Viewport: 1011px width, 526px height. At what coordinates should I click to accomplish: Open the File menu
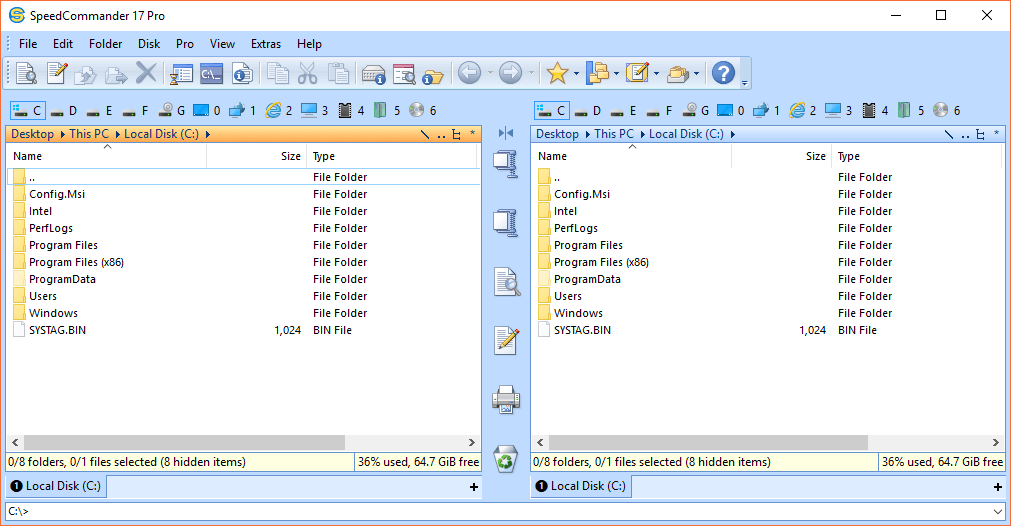click(28, 44)
